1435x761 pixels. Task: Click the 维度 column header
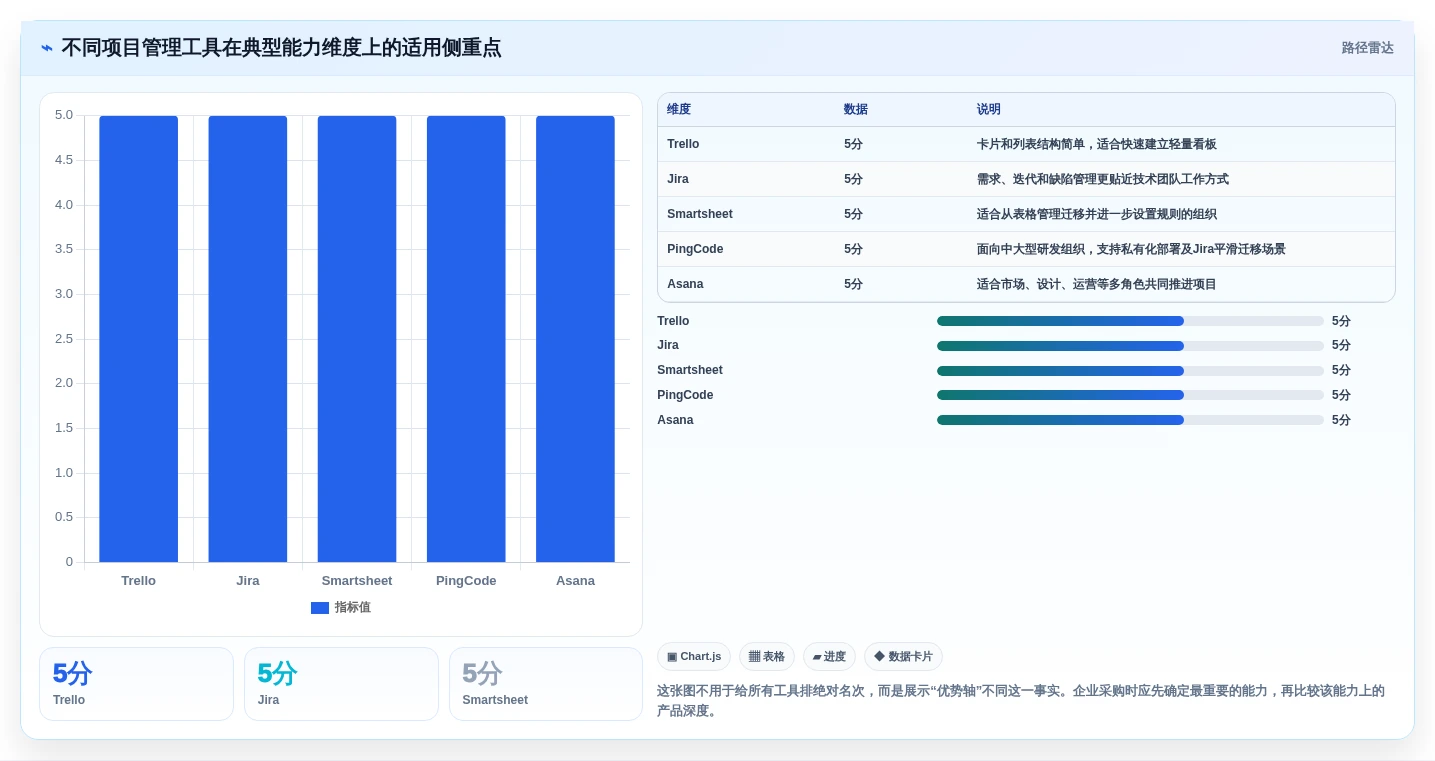coord(679,110)
